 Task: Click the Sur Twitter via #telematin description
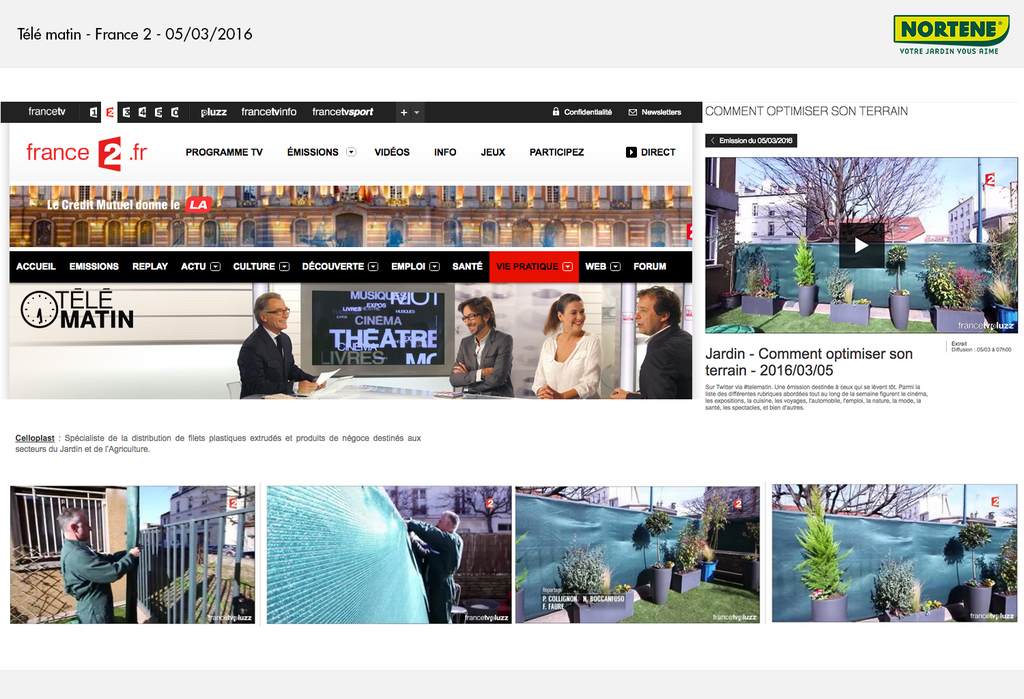816,397
